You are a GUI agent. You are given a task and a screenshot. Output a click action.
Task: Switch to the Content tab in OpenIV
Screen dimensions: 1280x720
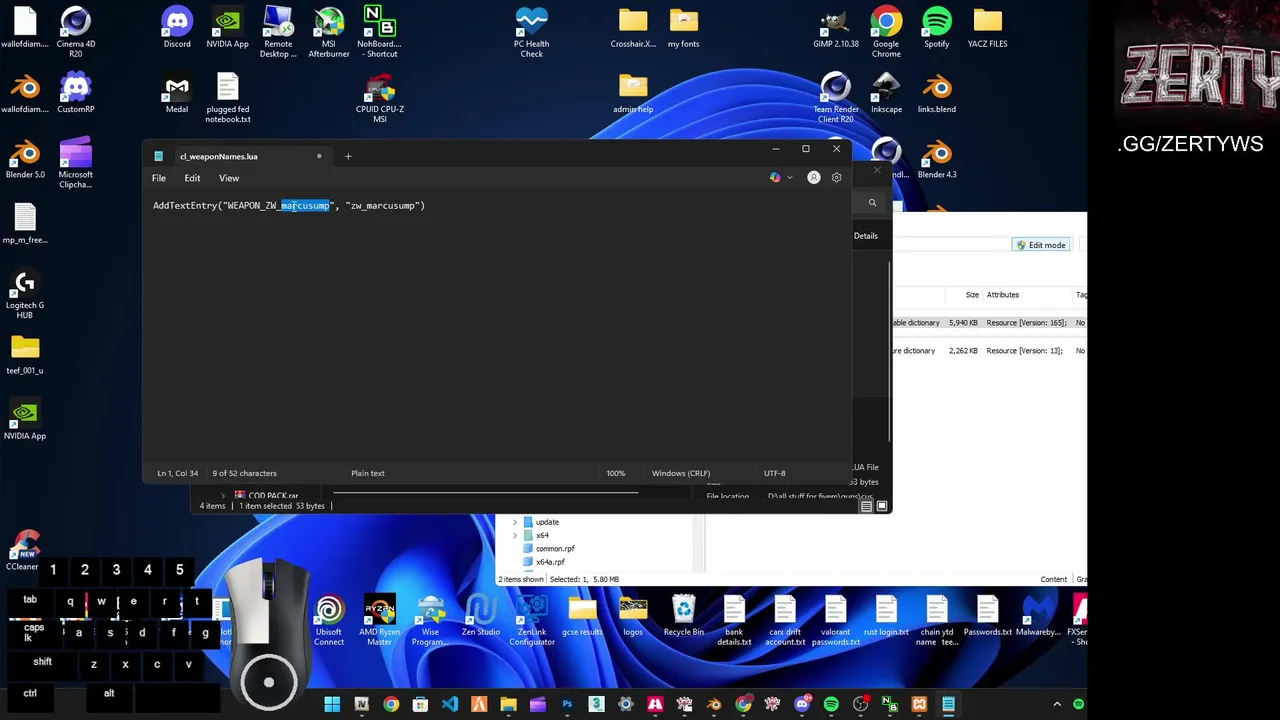1053,579
